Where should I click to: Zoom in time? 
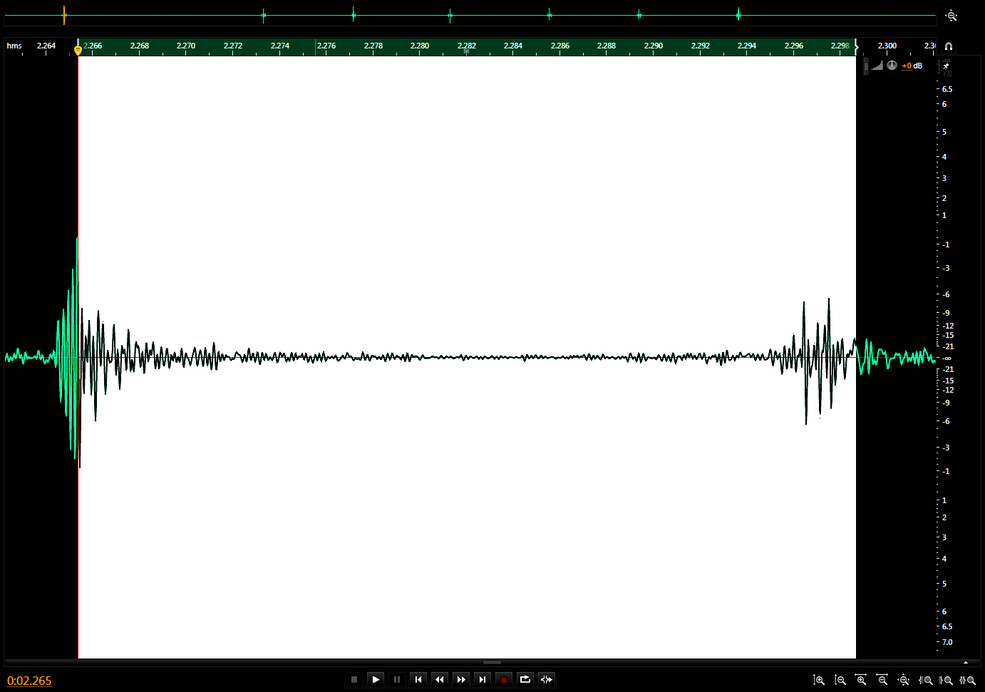[x=861, y=680]
